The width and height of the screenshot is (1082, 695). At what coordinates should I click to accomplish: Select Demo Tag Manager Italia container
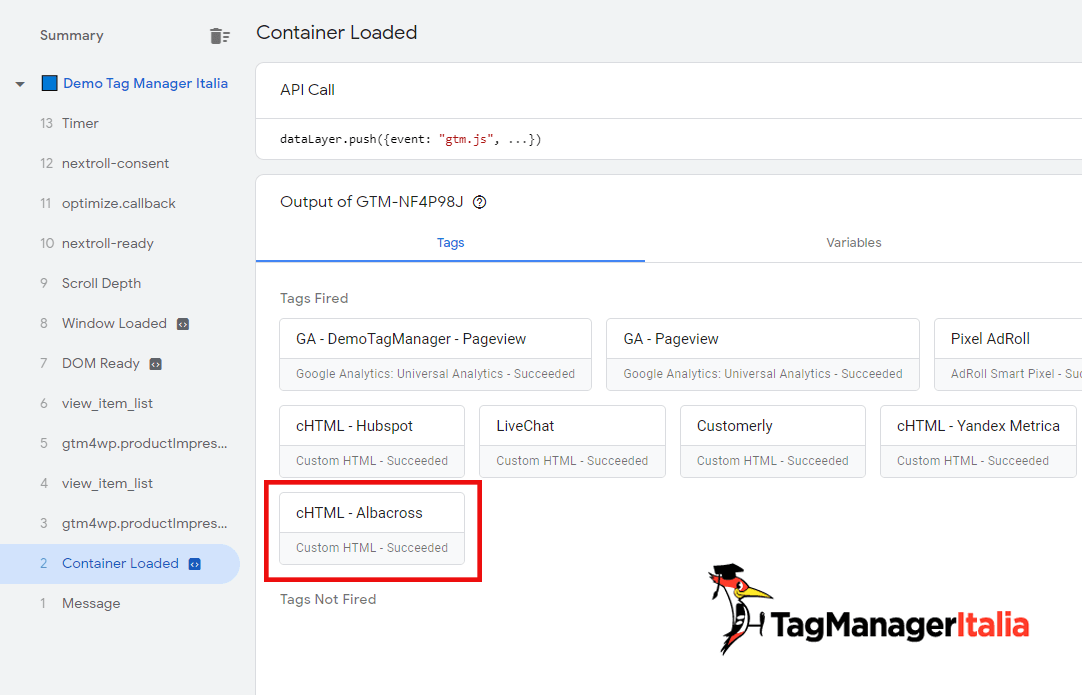coord(145,84)
